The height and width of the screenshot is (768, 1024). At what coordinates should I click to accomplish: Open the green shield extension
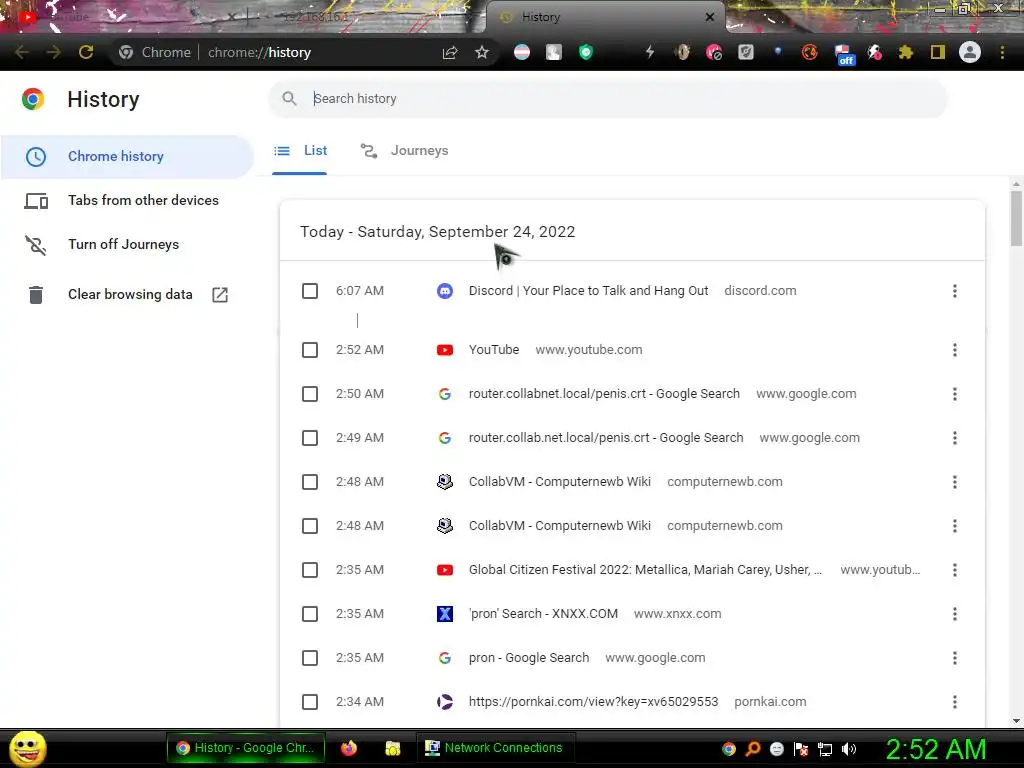click(586, 52)
